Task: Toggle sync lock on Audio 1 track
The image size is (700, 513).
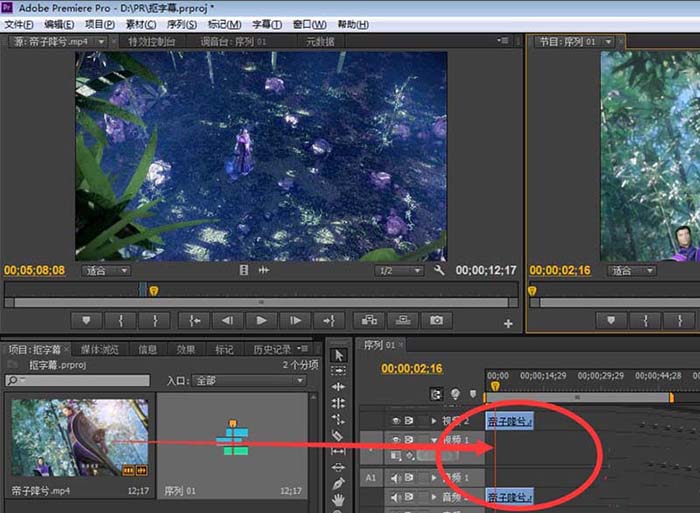Action: (408, 478)
